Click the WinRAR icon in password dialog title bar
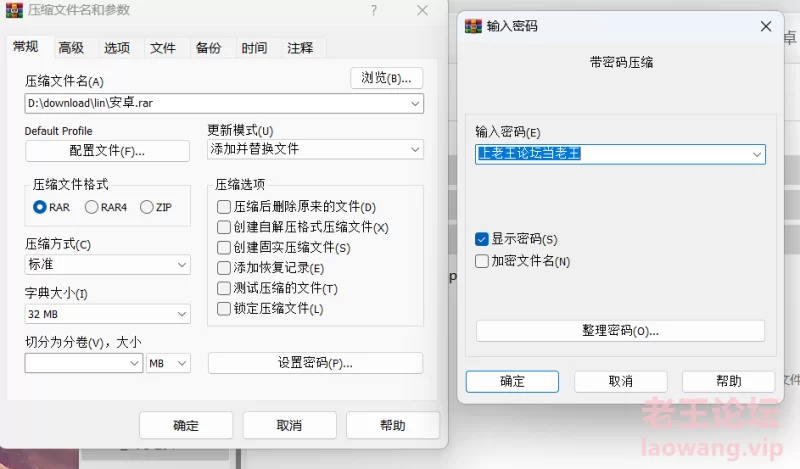 pos(474,27)
